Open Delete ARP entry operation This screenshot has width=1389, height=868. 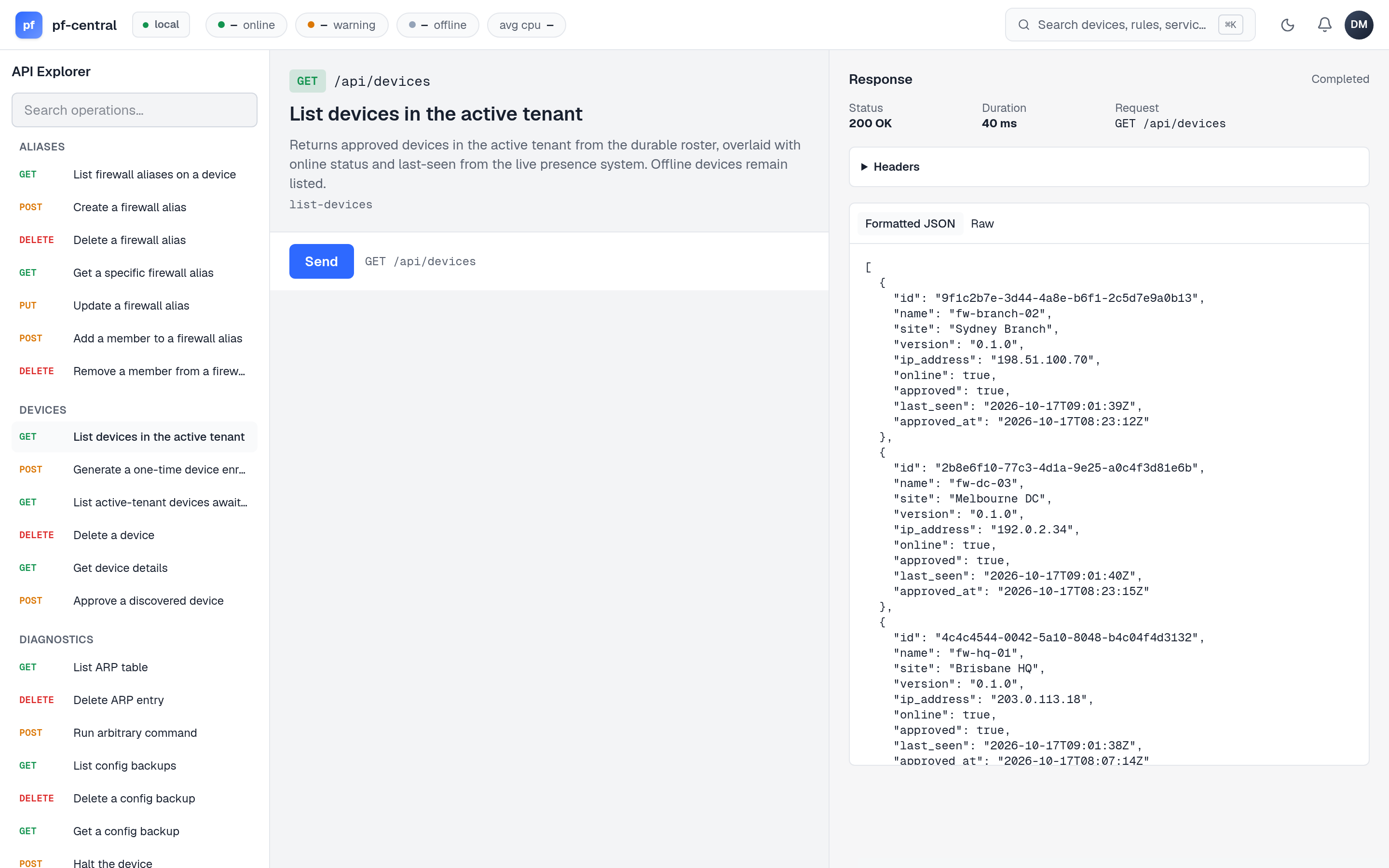coord(134,700)
